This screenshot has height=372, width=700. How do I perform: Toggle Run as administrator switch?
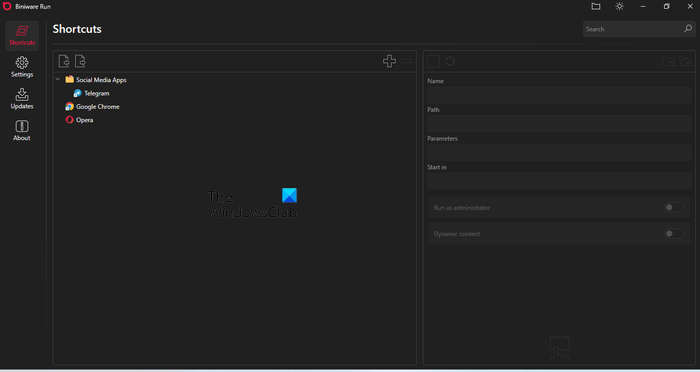[x=674, y=207]
